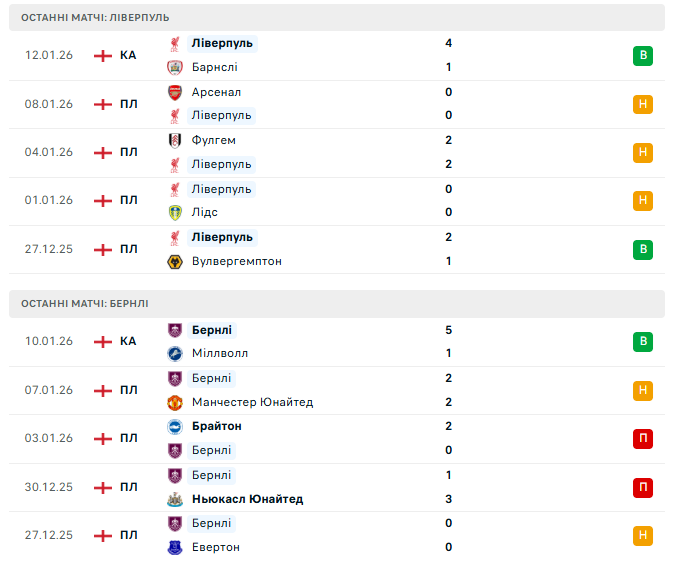
Task: Click England flag beside 10.01.26 КА match
Action: pos(102,342)
